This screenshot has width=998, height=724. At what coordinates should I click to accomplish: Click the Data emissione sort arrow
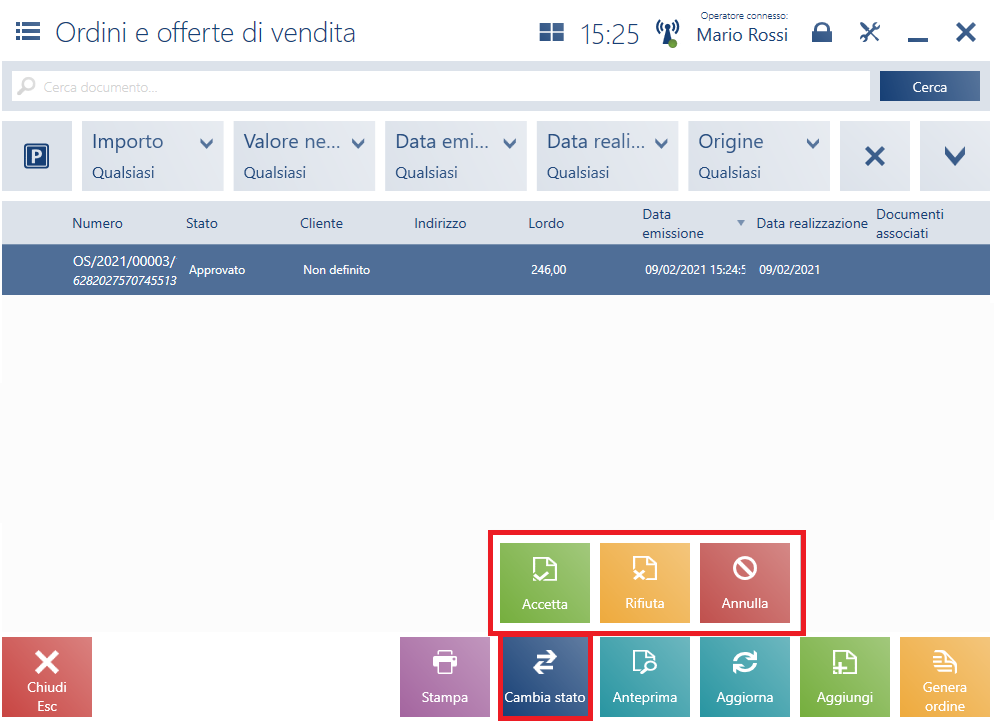point(741,223)
